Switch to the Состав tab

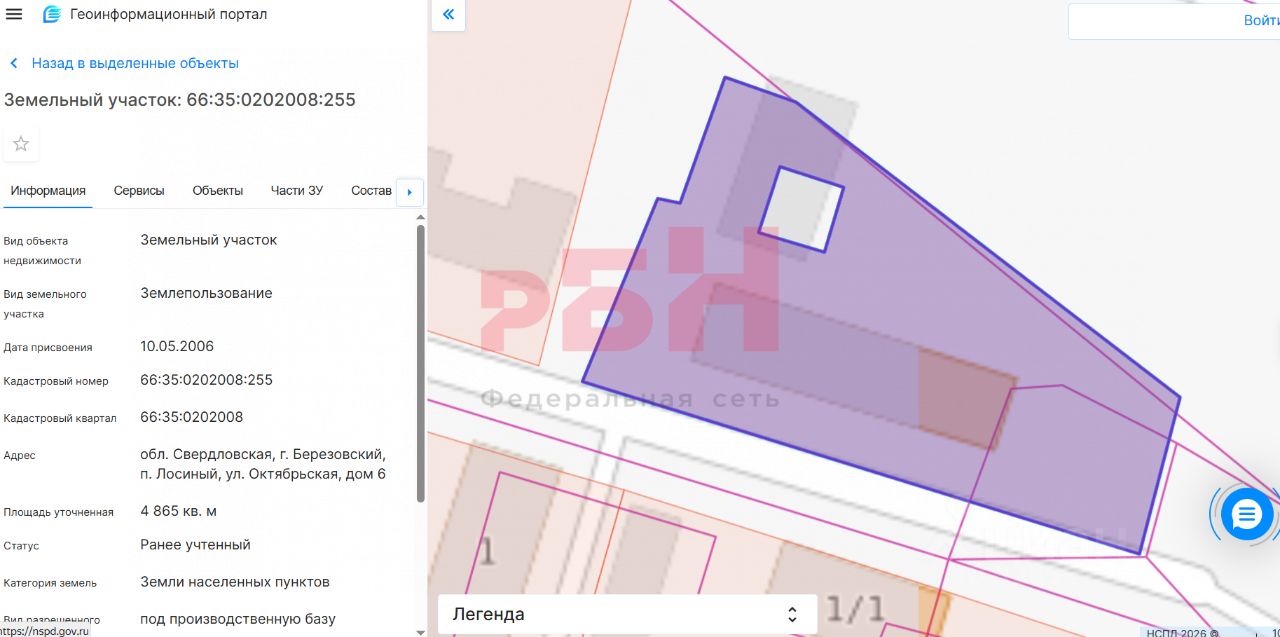tap(371, 191)
